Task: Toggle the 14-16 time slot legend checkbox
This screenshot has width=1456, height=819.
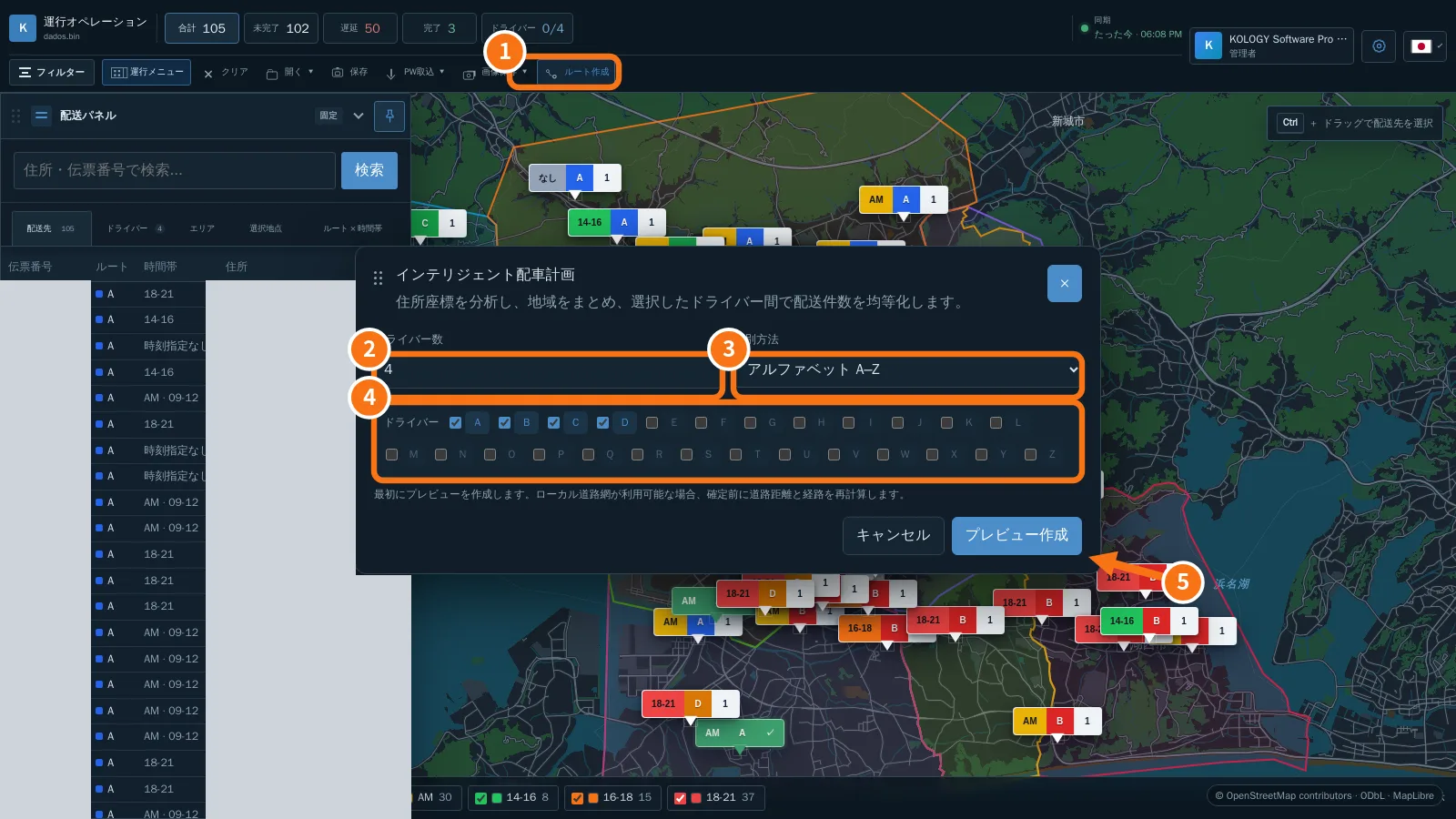Action: tap(480, 798)
